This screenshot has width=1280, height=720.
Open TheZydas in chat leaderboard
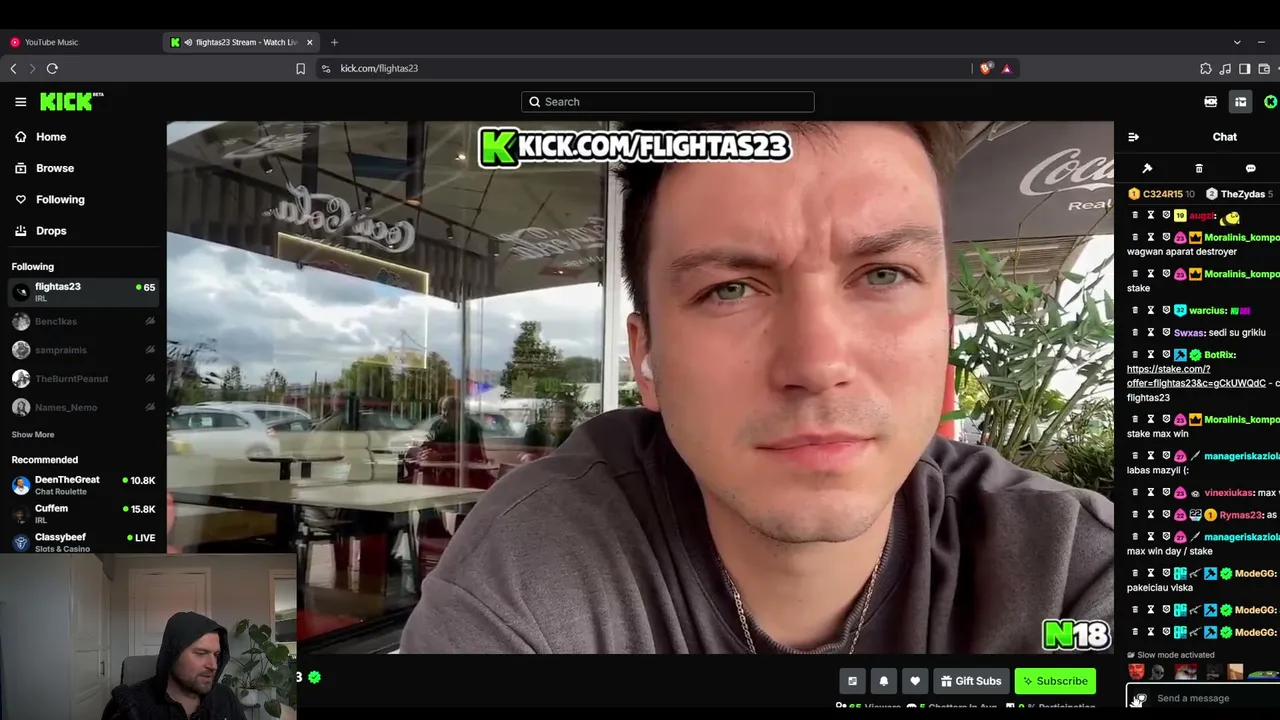tap(1239, 194)
